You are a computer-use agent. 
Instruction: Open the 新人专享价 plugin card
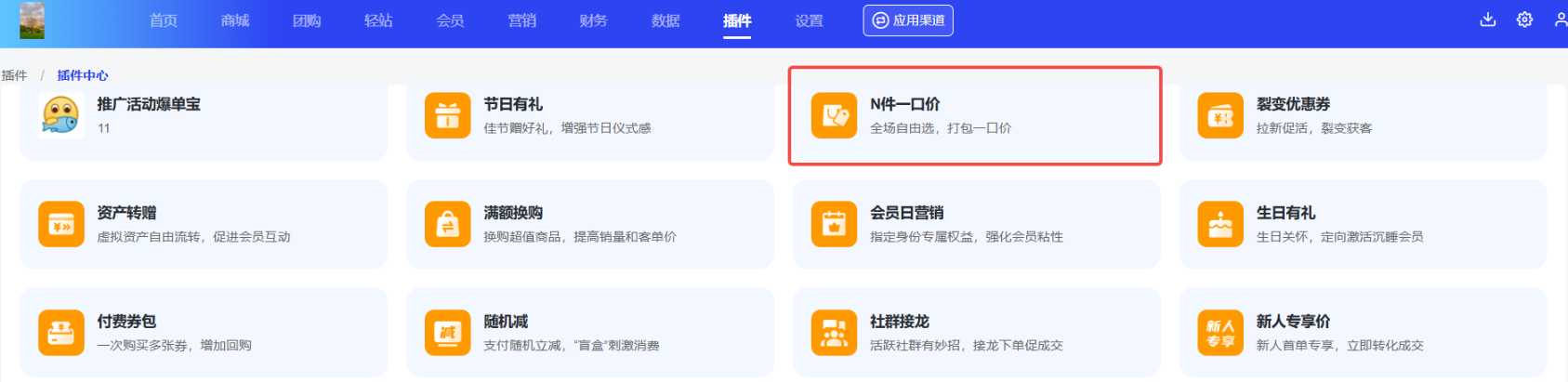(1362, 333)
